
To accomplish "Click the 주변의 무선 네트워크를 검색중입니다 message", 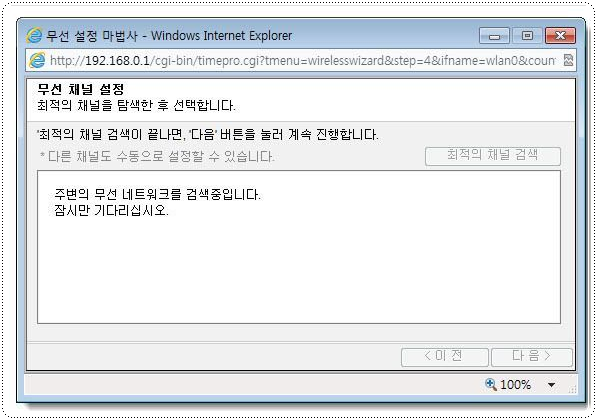I will click(x=157, y=194).
